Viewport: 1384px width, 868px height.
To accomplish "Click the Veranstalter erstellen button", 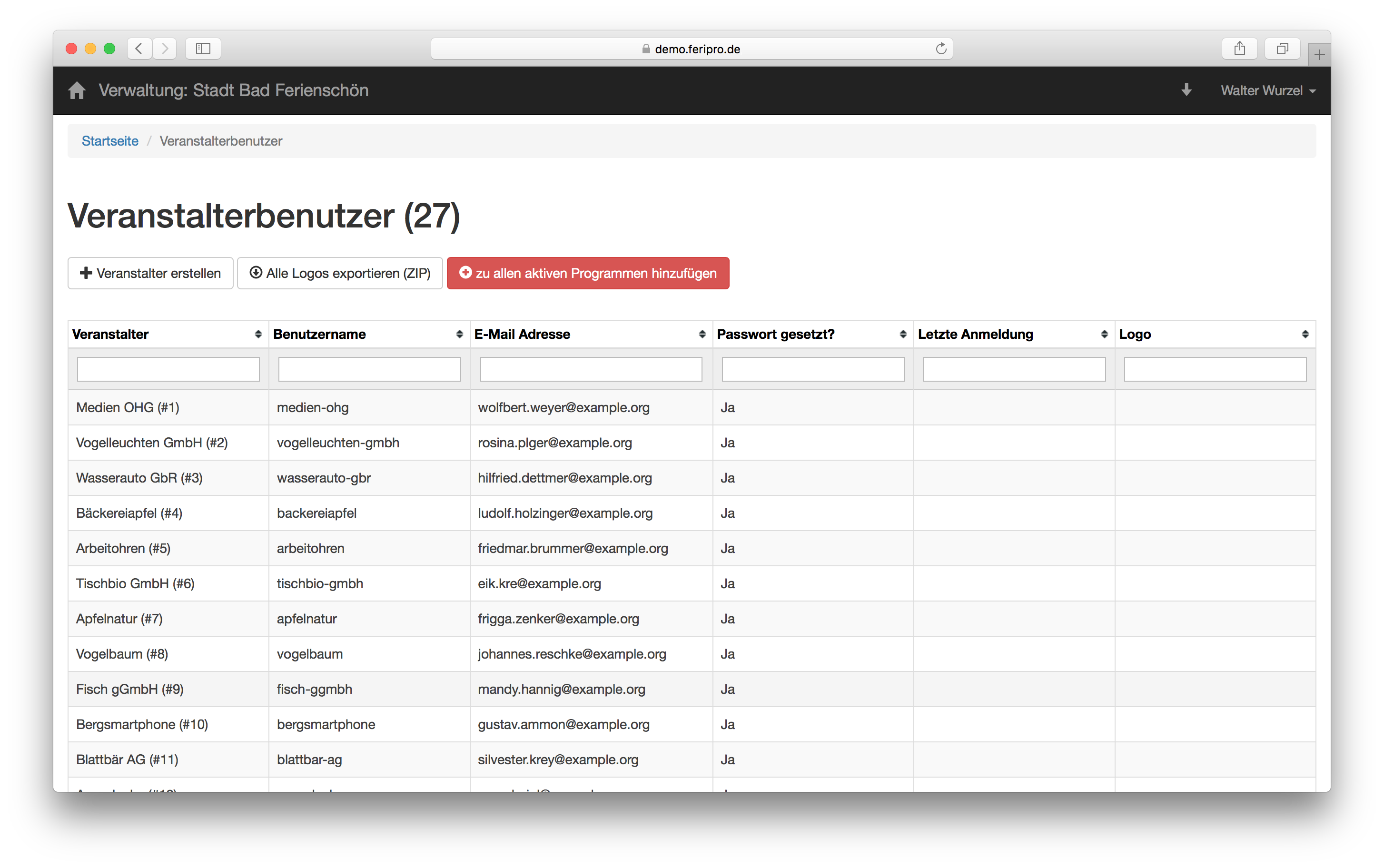I will pos(150,273).
